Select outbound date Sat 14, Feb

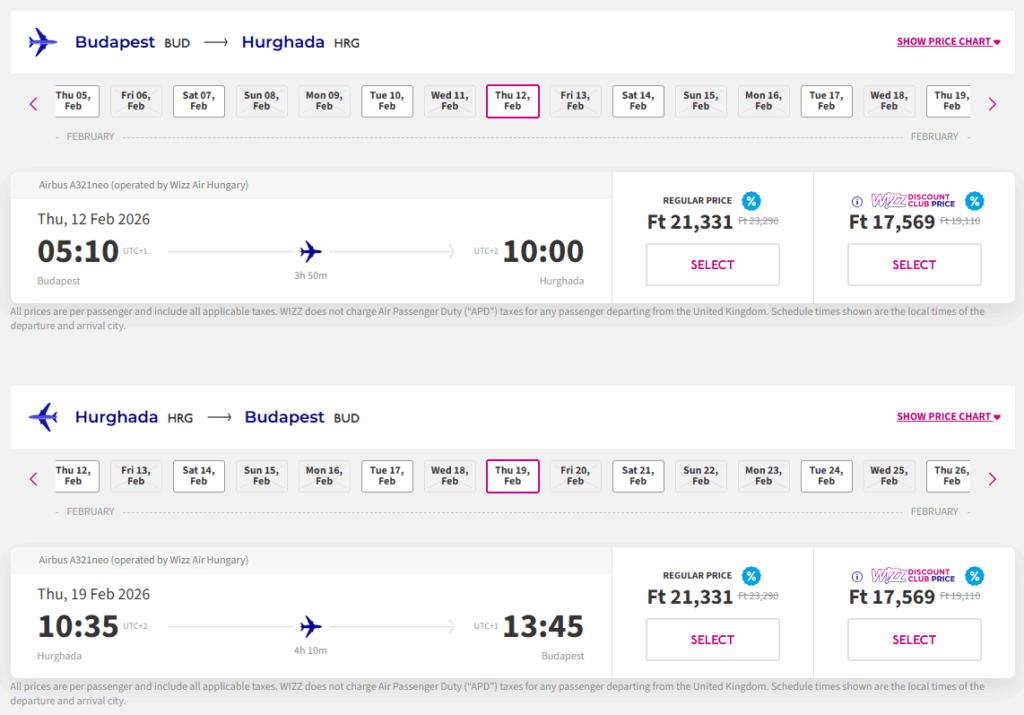click(x=638, y=101)
